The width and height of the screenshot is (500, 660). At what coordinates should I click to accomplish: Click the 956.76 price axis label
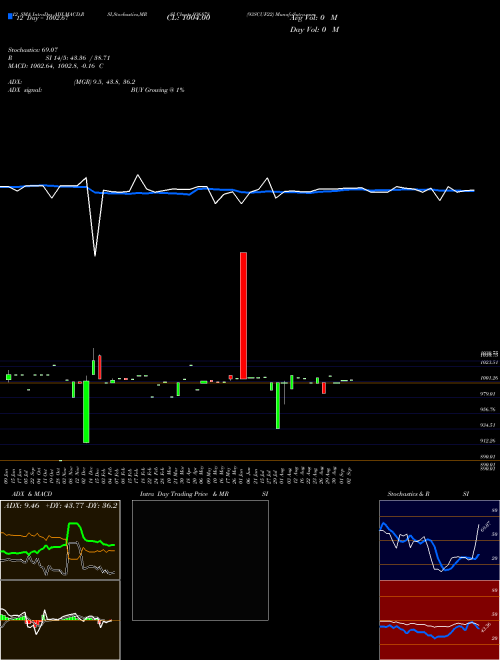pos(489,409)
